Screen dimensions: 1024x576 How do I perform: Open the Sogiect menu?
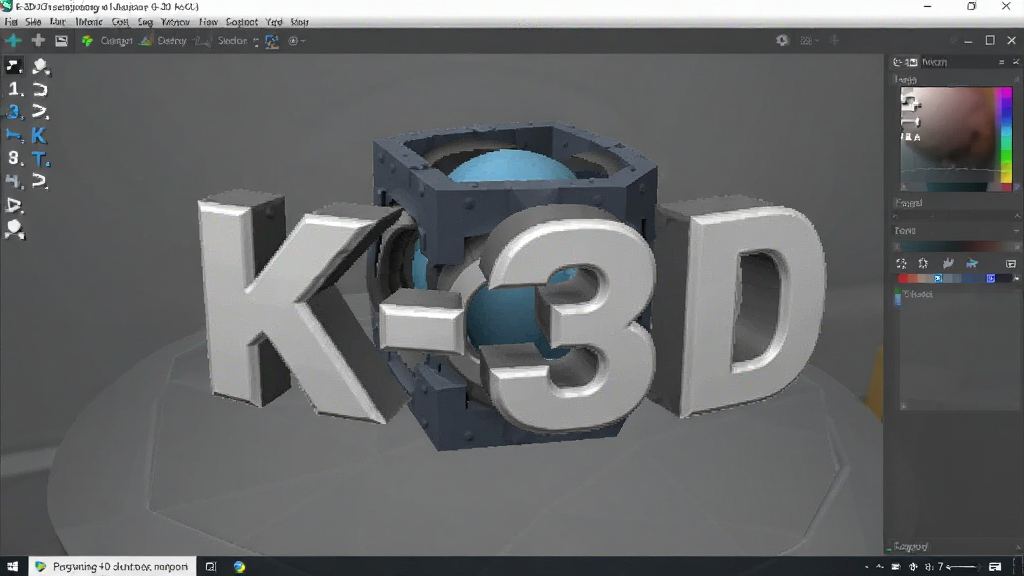pyautogui.click(x=242, y=22)
